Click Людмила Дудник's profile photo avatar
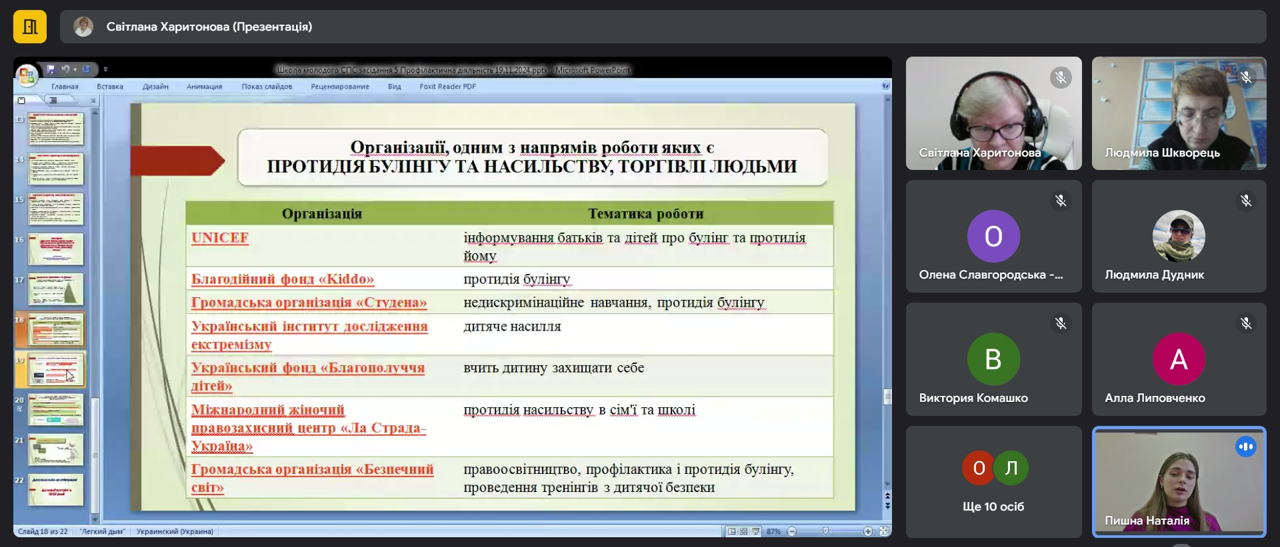Image resolution: width=1280 pixels, height=547 pixels. (x=1179, y=236)
